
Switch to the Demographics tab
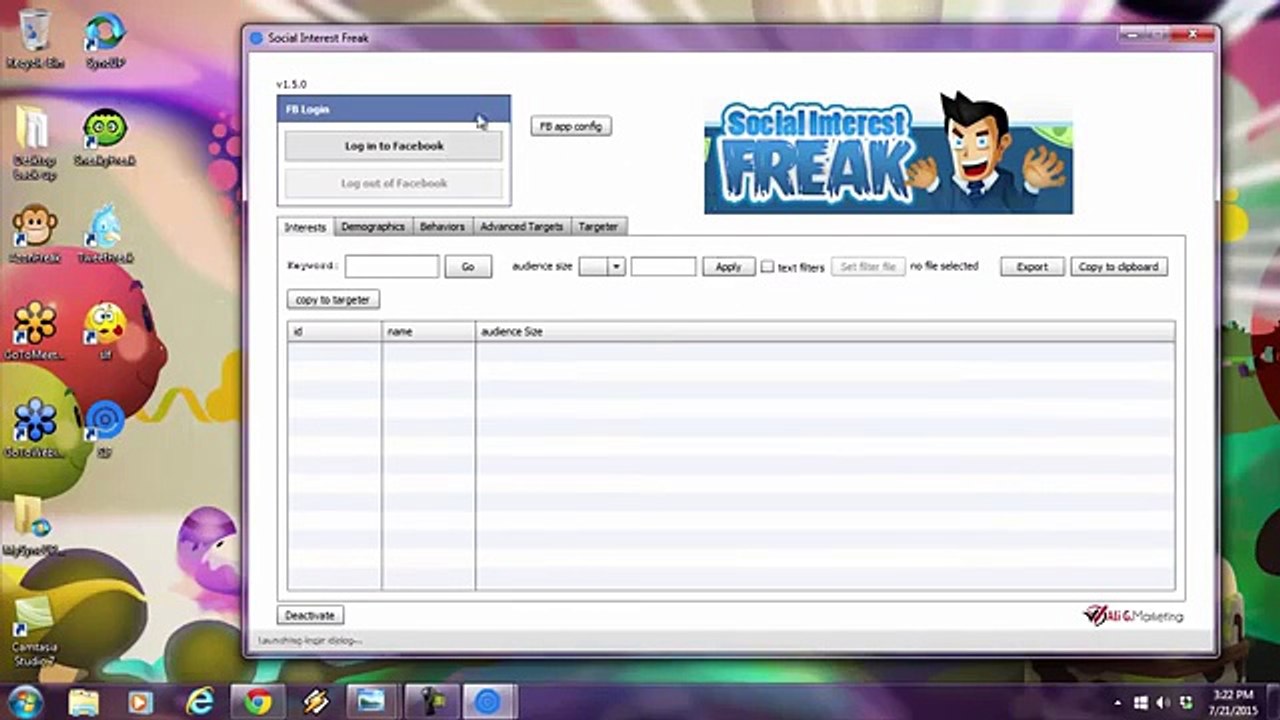click(x=373, y=227)
